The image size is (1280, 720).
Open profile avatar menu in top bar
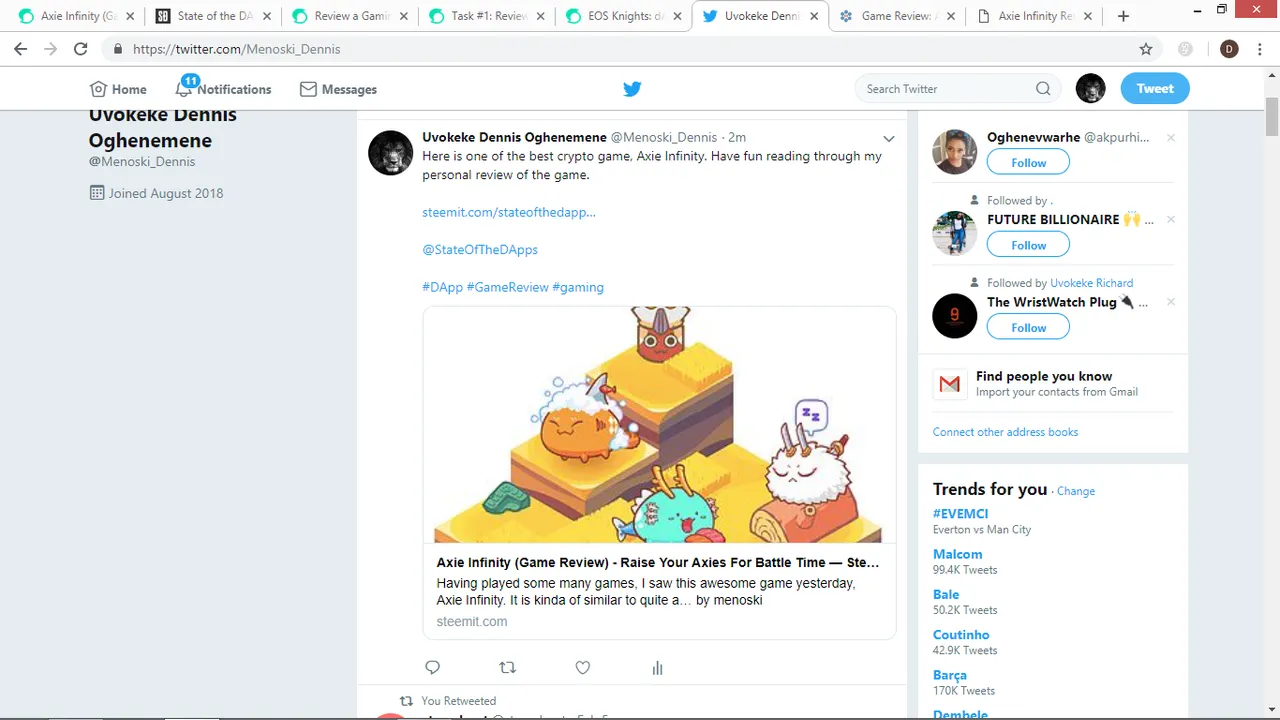[1091, 89]
